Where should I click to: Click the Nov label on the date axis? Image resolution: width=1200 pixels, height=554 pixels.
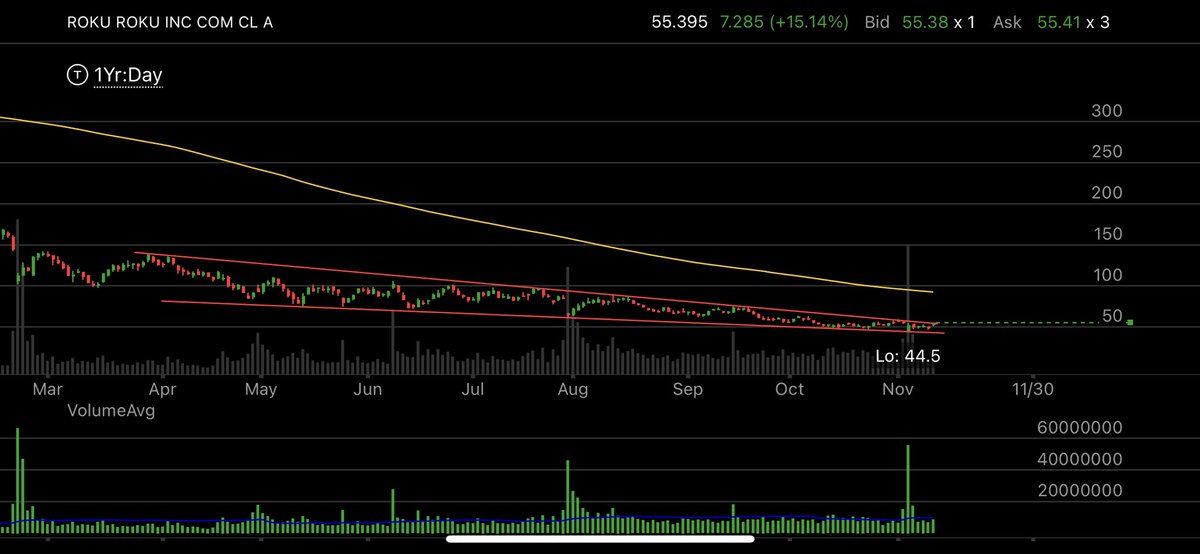[x=899, y=388]
